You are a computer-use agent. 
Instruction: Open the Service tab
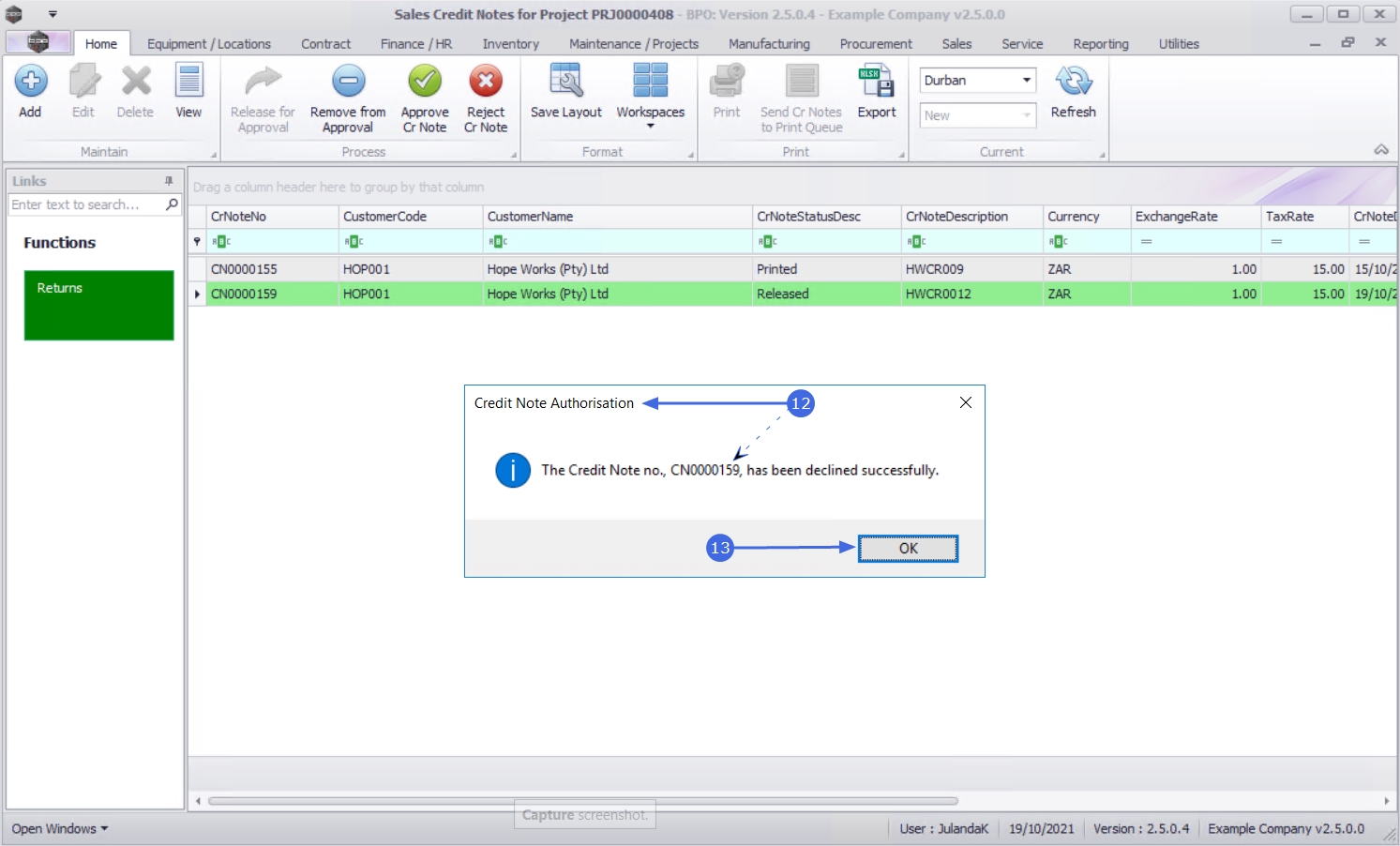(x=1022, y=44)
